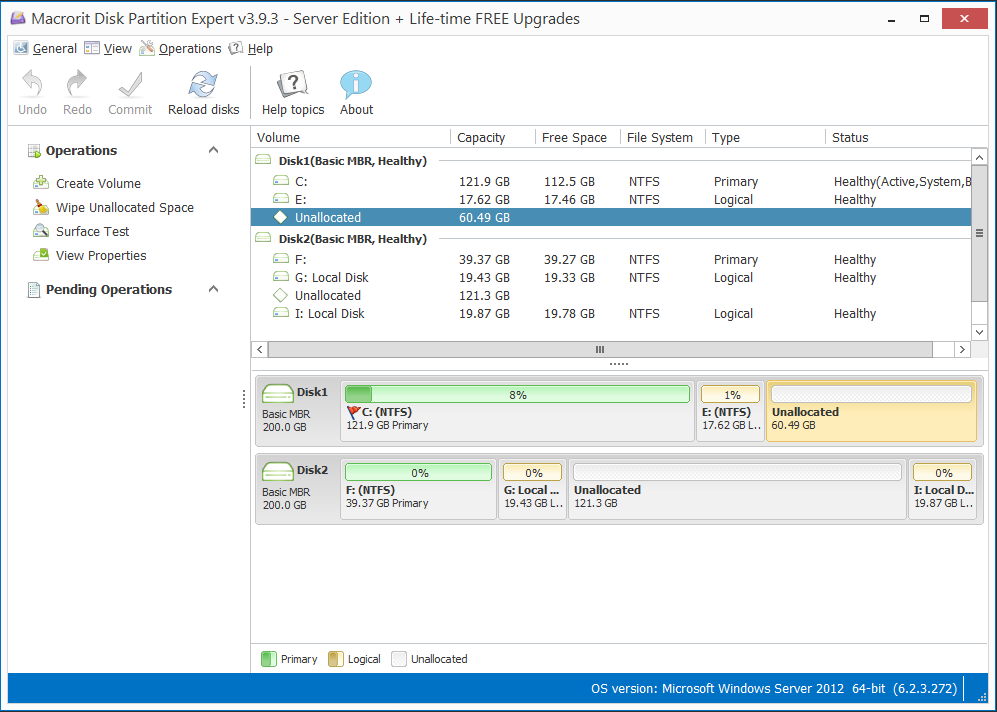Sort by the Capacity column header

[493, 137]
